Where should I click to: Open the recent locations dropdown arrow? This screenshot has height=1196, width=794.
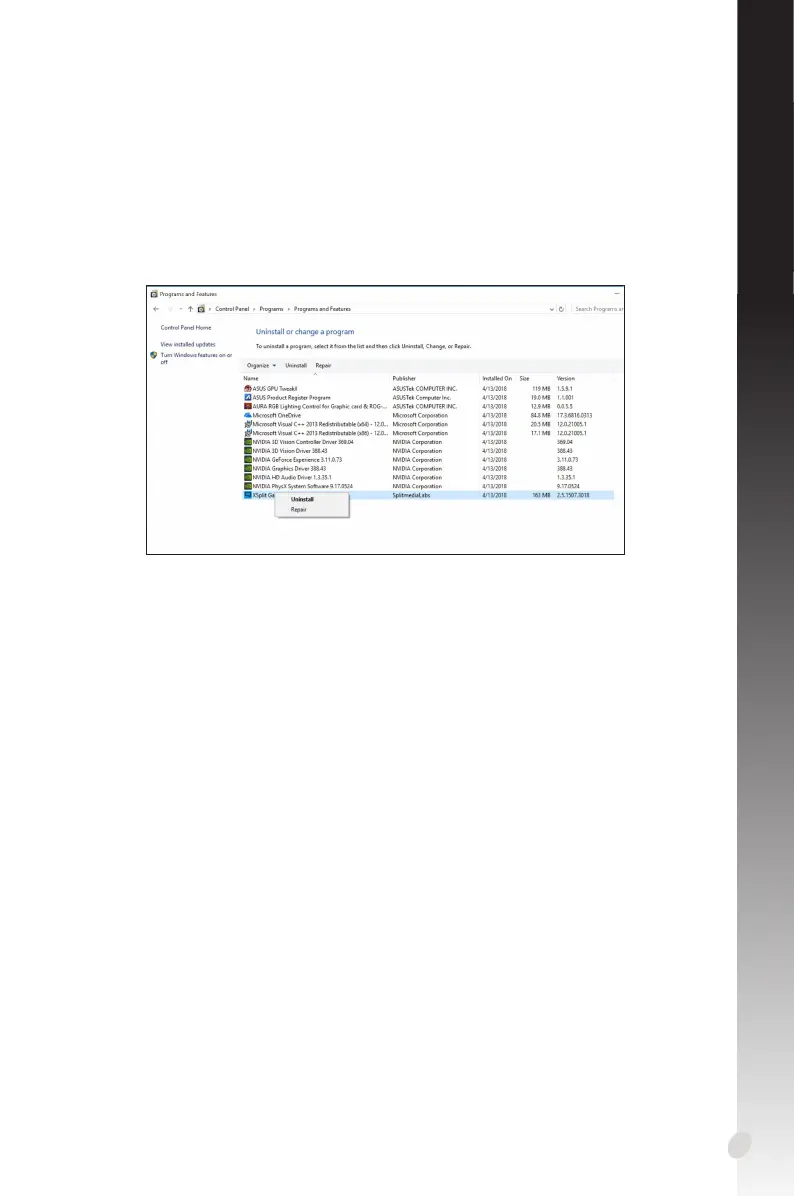point(181,309)
